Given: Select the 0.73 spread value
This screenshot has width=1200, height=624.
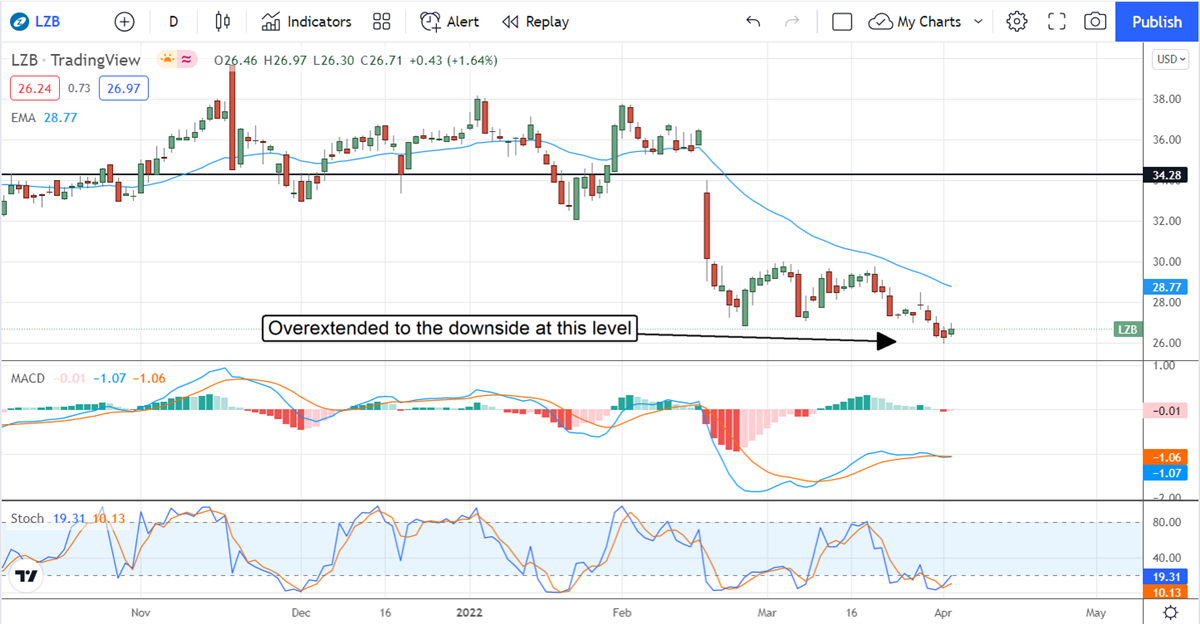Looking at the screenshot, I should click(78, 89).
